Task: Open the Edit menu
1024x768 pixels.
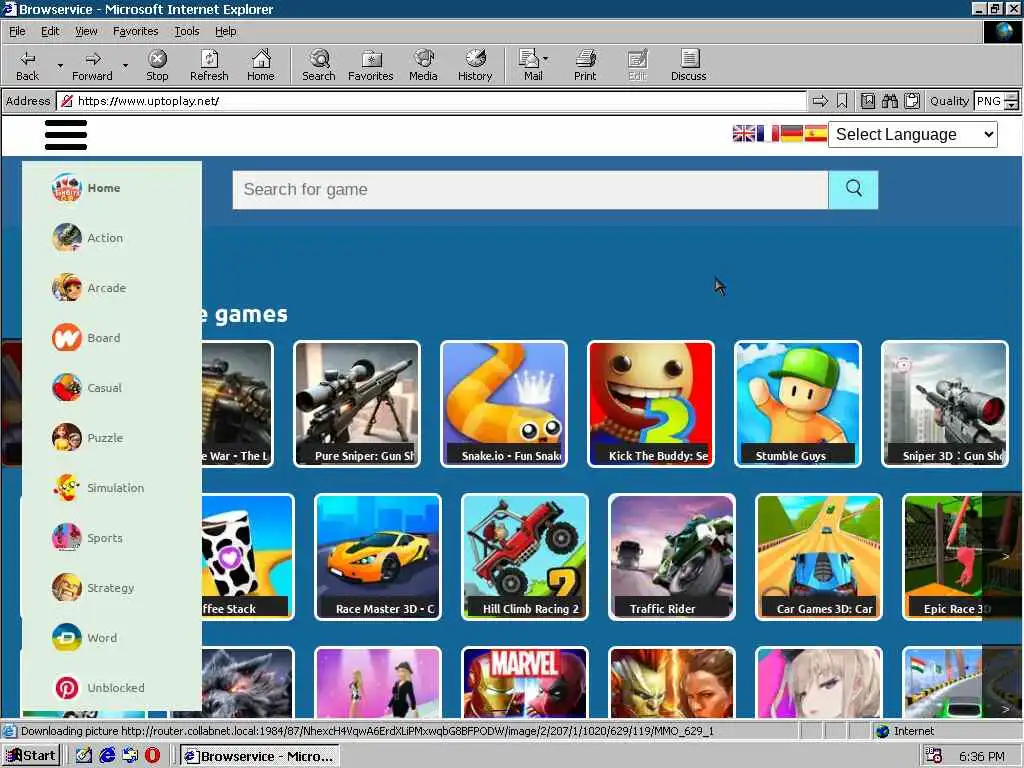Action: [50, 31]
